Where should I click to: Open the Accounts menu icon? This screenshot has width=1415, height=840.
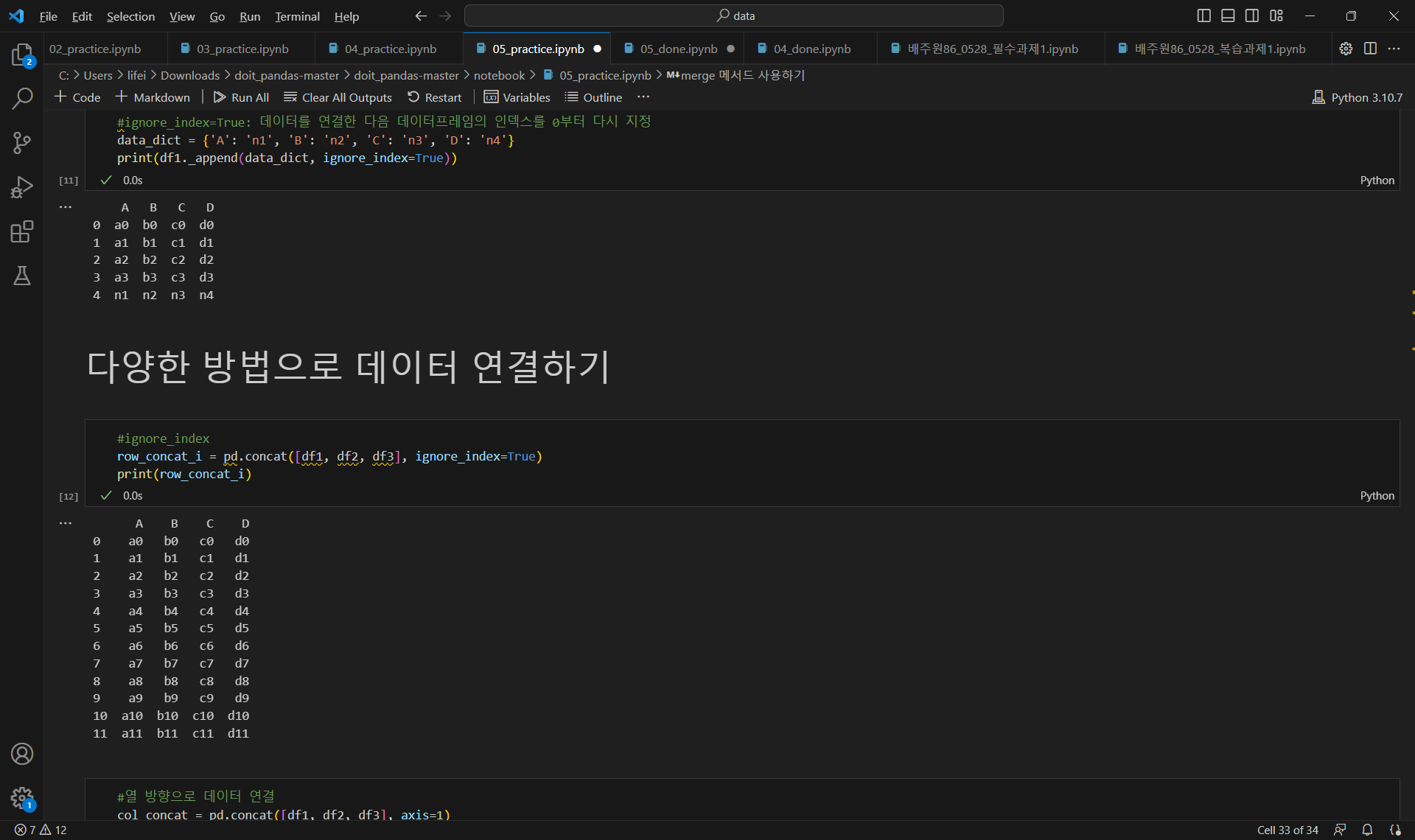click(22, 754)
